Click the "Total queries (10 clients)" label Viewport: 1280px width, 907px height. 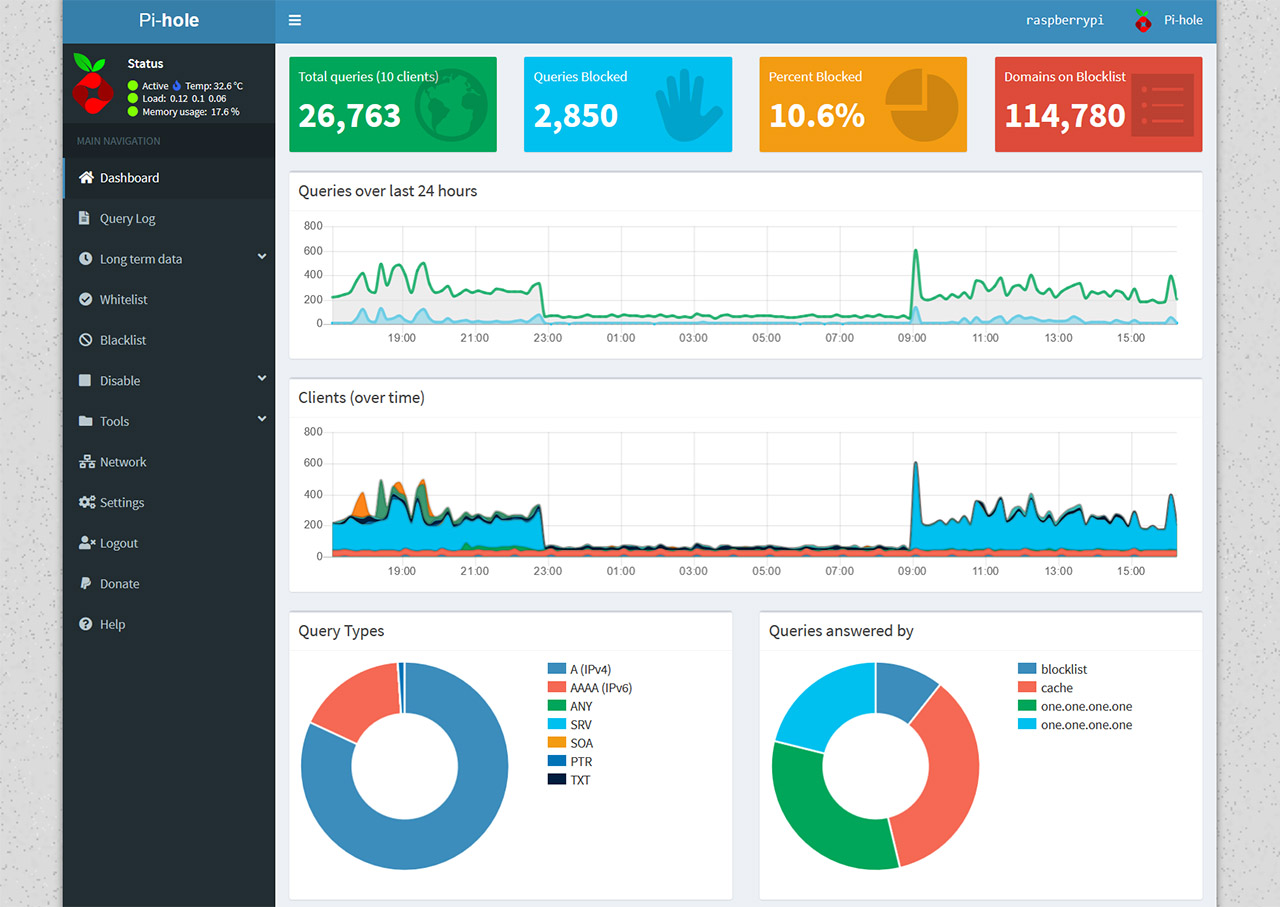pyautogui.click(x=369, y=76)
